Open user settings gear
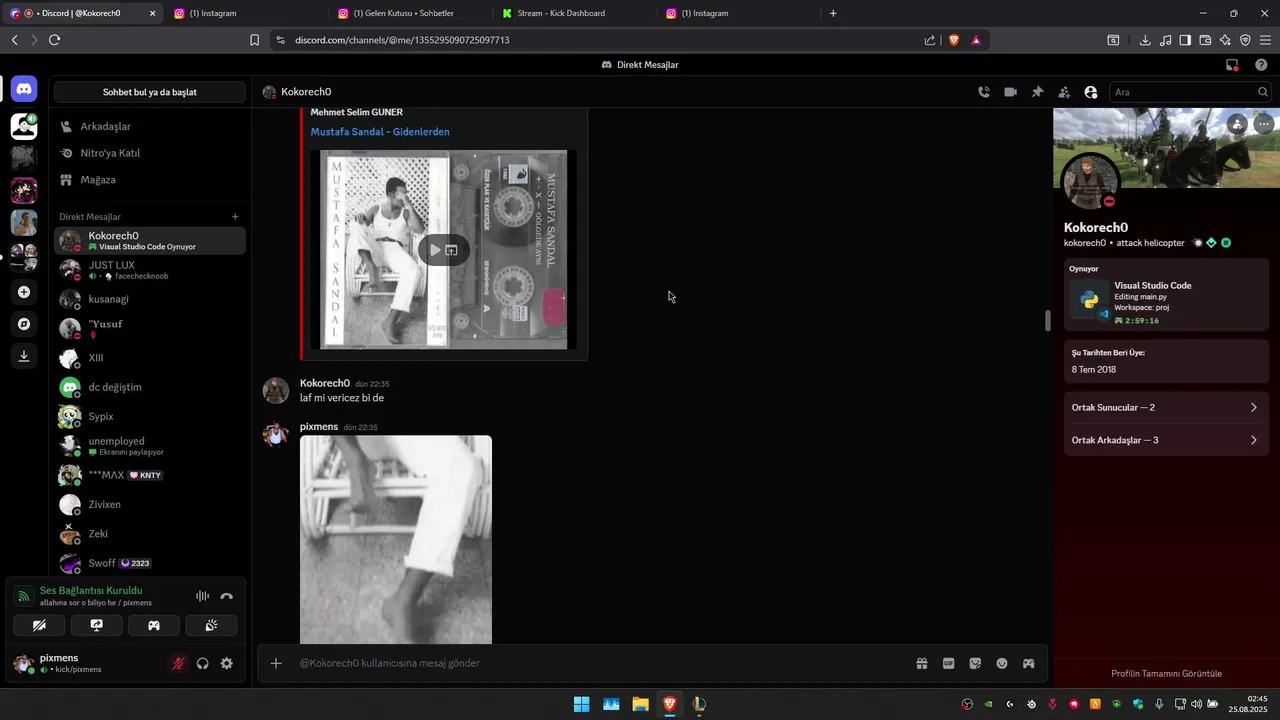The width and height of the screenshot is (1280, 720). 227,663
